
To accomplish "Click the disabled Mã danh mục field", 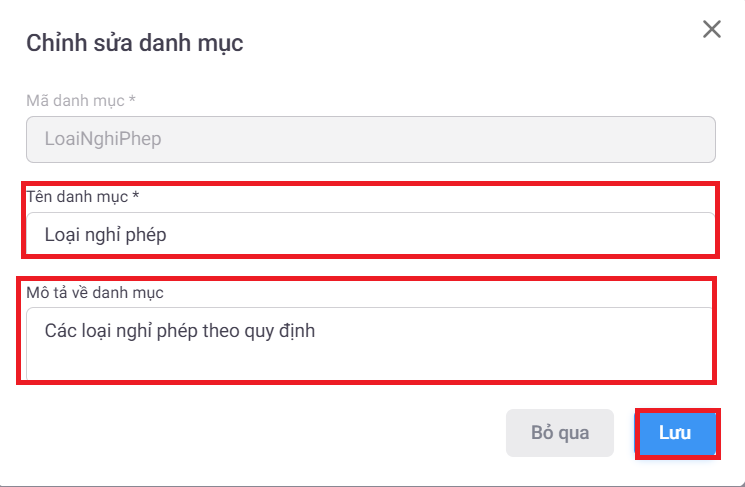I will point(370,140).
